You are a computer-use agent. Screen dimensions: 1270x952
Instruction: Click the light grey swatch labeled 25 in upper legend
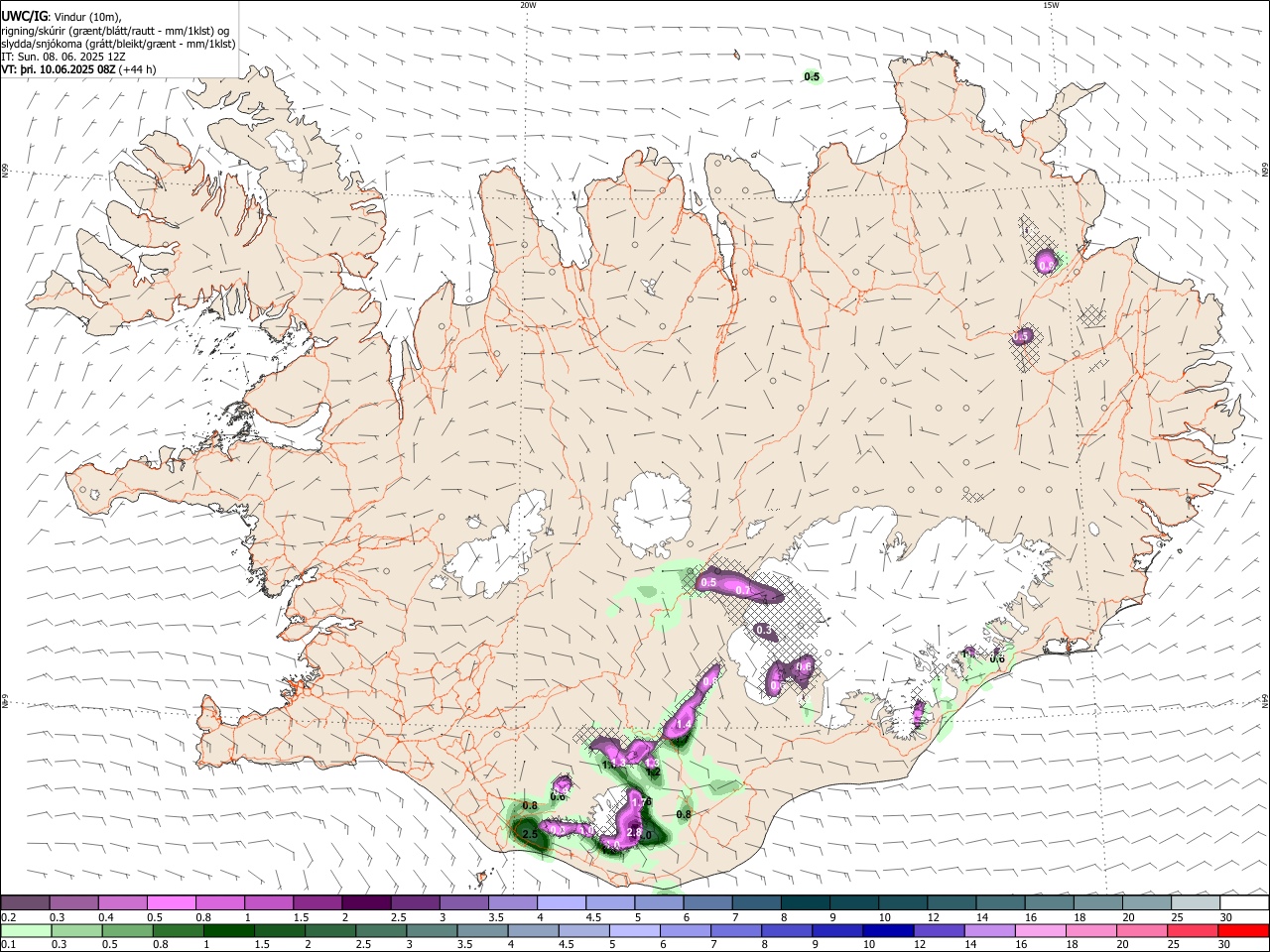1196,902
